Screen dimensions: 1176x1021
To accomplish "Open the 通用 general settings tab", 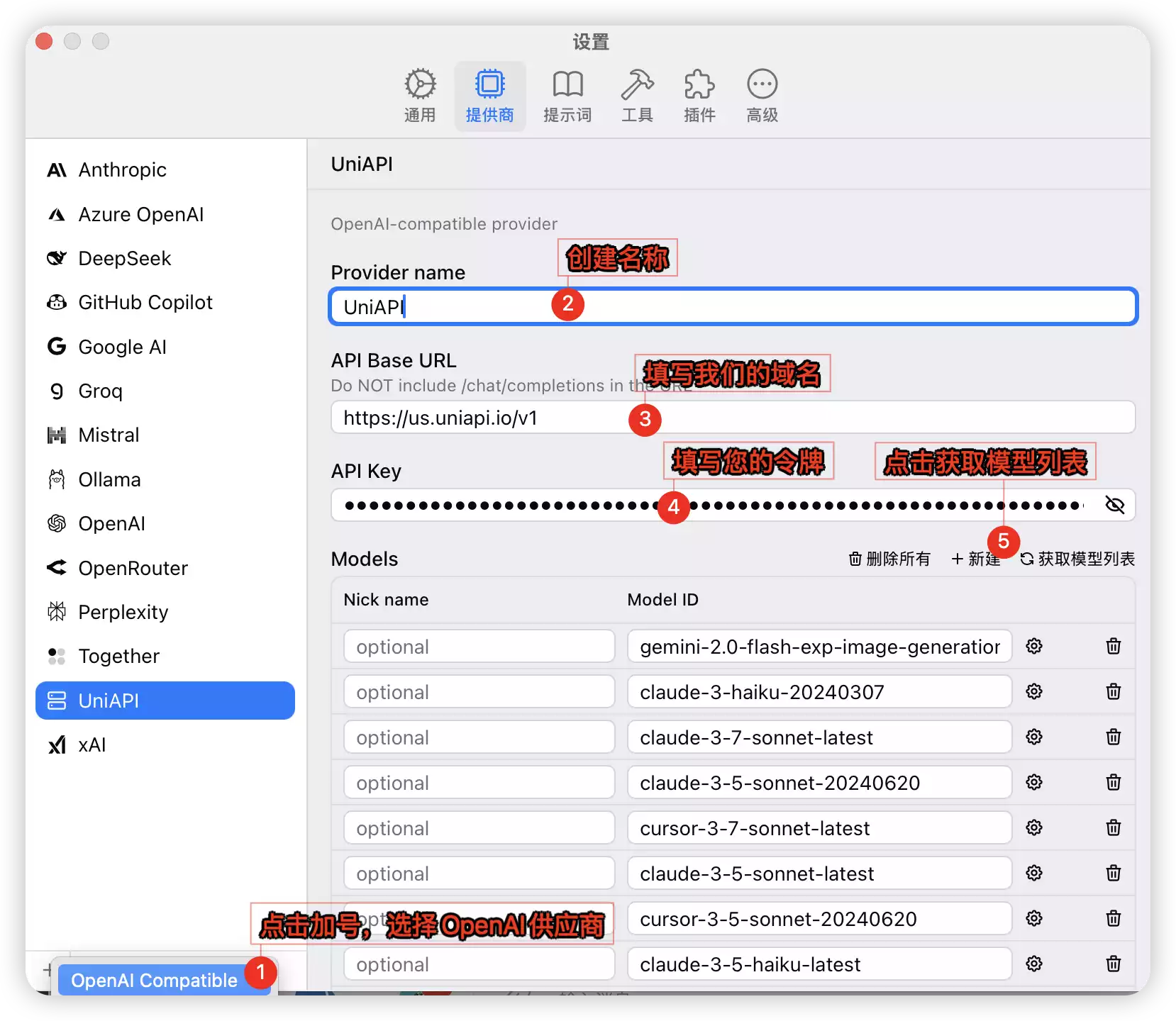I will point(420,96).
